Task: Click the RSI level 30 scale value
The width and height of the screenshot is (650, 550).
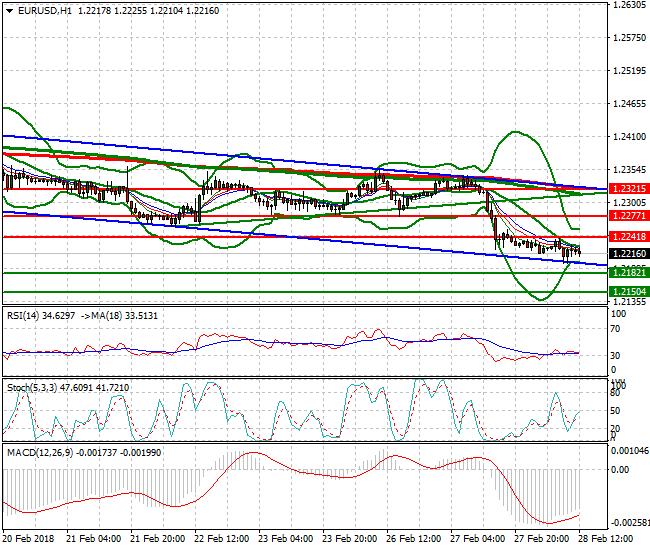Action: point(616,356)
